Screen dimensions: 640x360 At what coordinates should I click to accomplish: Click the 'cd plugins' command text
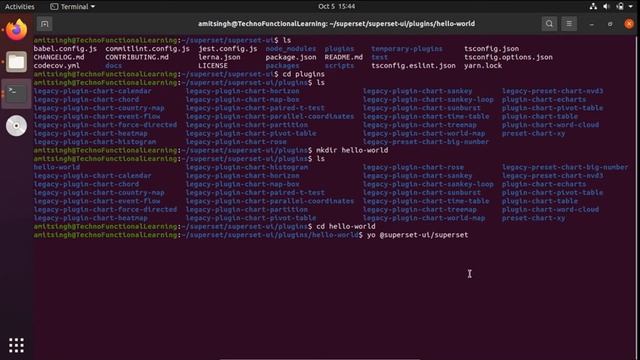(x=304, y=74)
